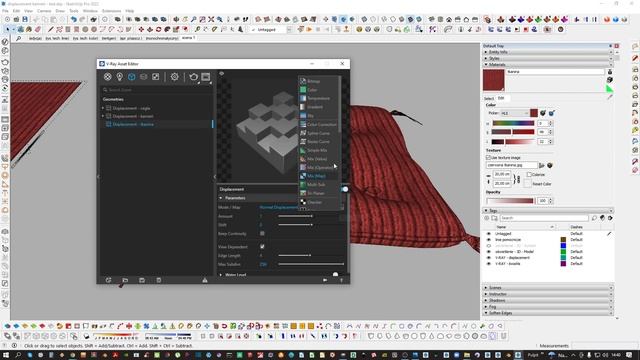Toggle Keep Continuity checkbox

(x=262, y=233)
